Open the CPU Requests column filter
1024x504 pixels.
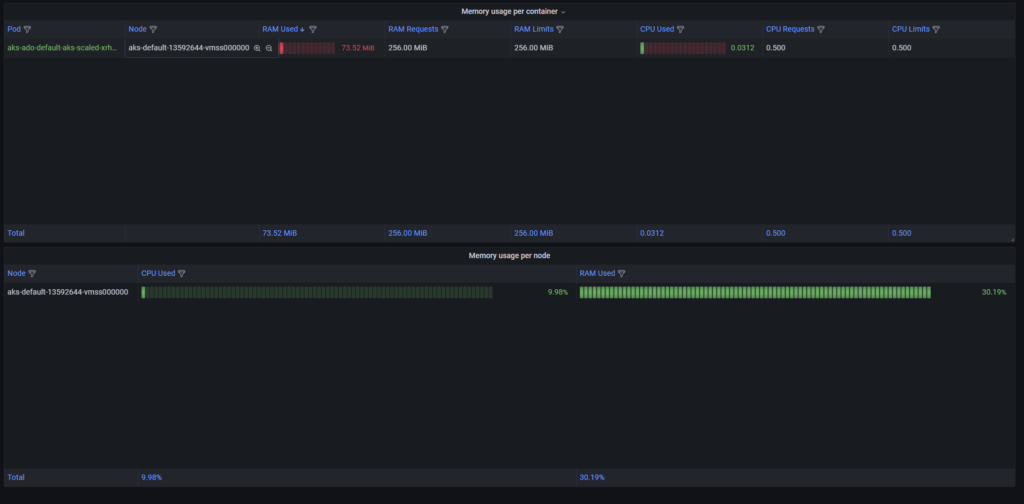821,29
